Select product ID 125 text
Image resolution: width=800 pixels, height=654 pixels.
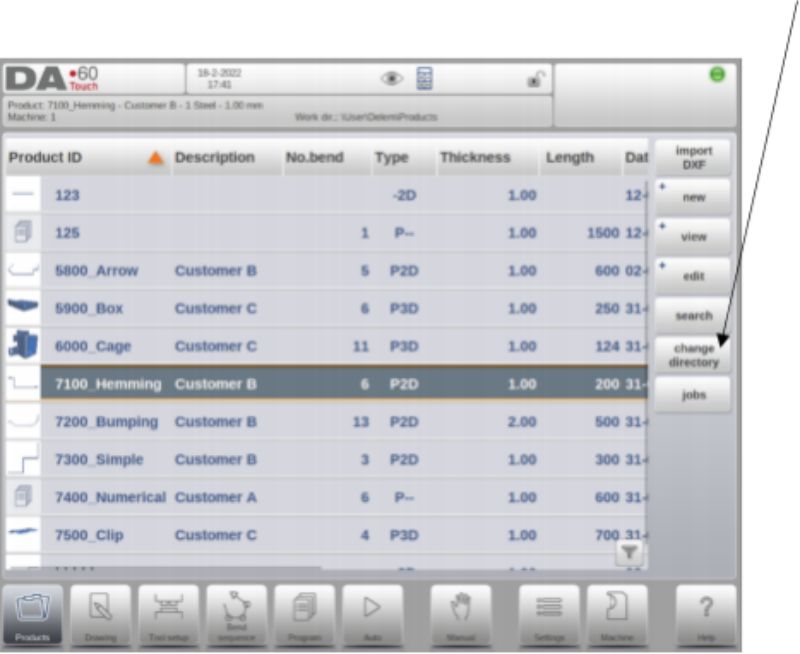[67, 233]
